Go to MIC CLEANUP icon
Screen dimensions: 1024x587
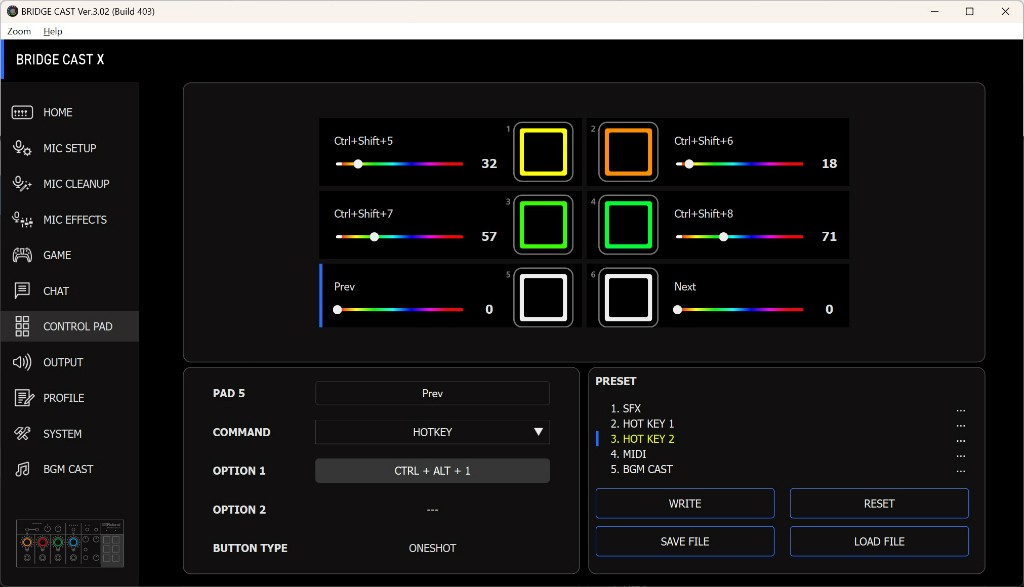(22, 184)
